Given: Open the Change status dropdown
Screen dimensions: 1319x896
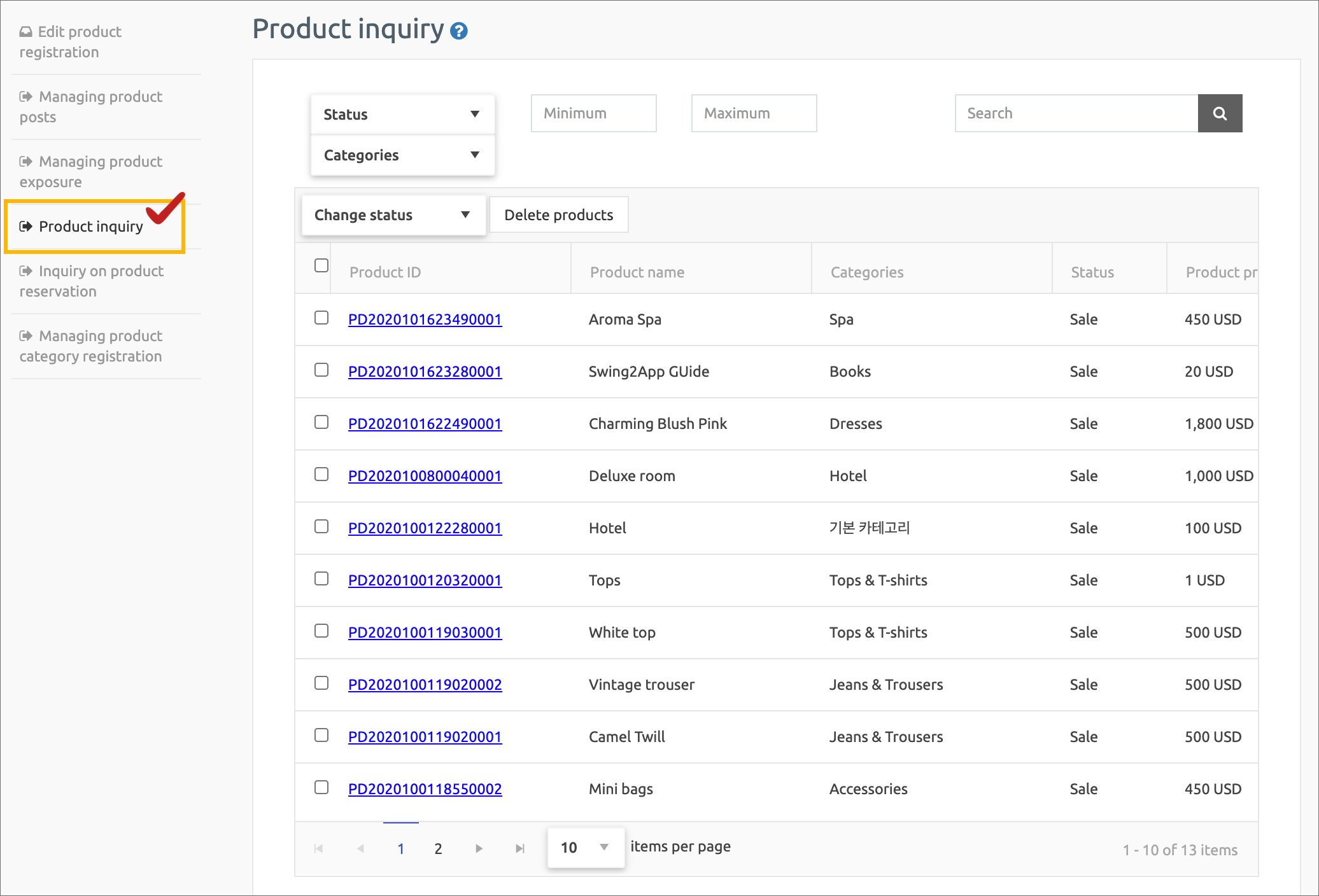Looking at the screenshot, I should coord(393,215).
